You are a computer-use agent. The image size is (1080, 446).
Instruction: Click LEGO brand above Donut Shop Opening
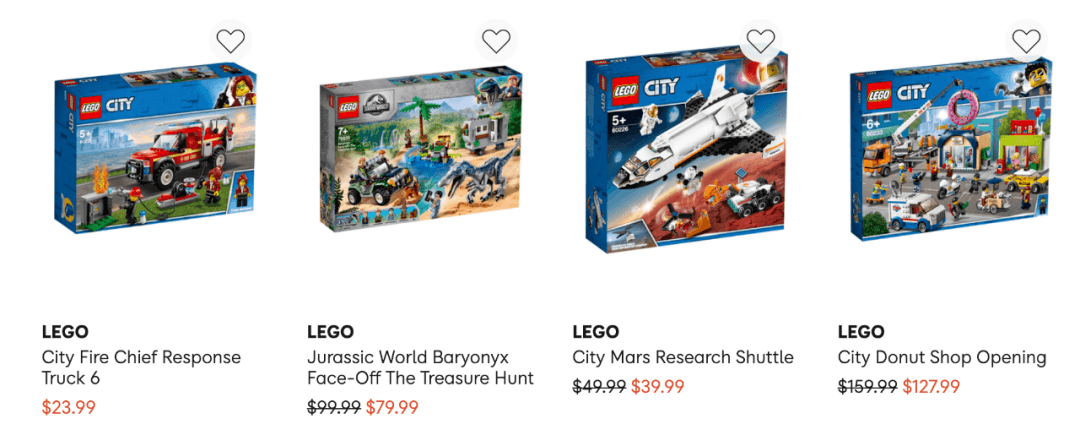(860, 332)
